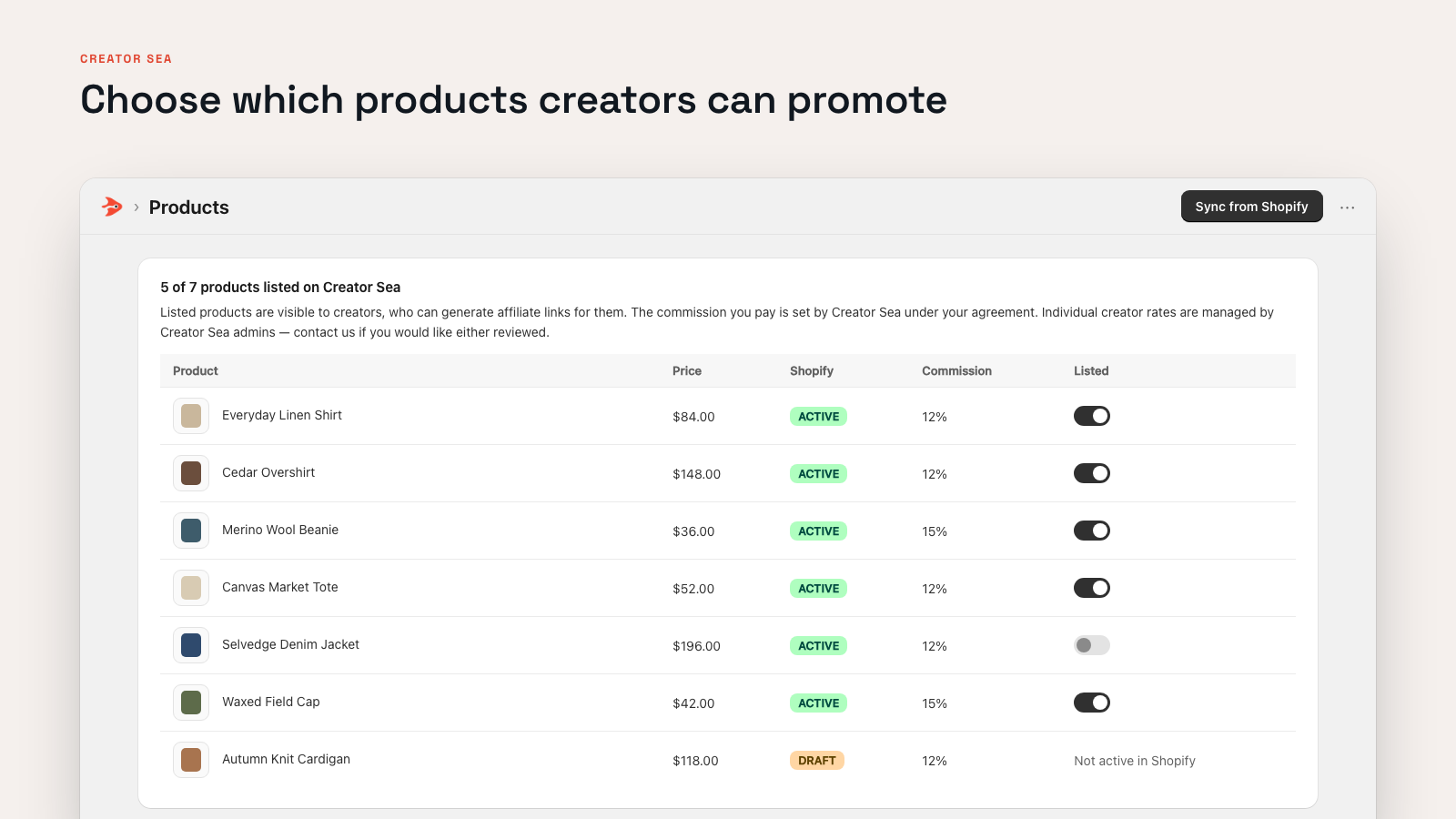This screenshot has height=819, width=1456.
Task: Toggle the Merino Wool Beanie listed switch
Action: click(1092, 531)
